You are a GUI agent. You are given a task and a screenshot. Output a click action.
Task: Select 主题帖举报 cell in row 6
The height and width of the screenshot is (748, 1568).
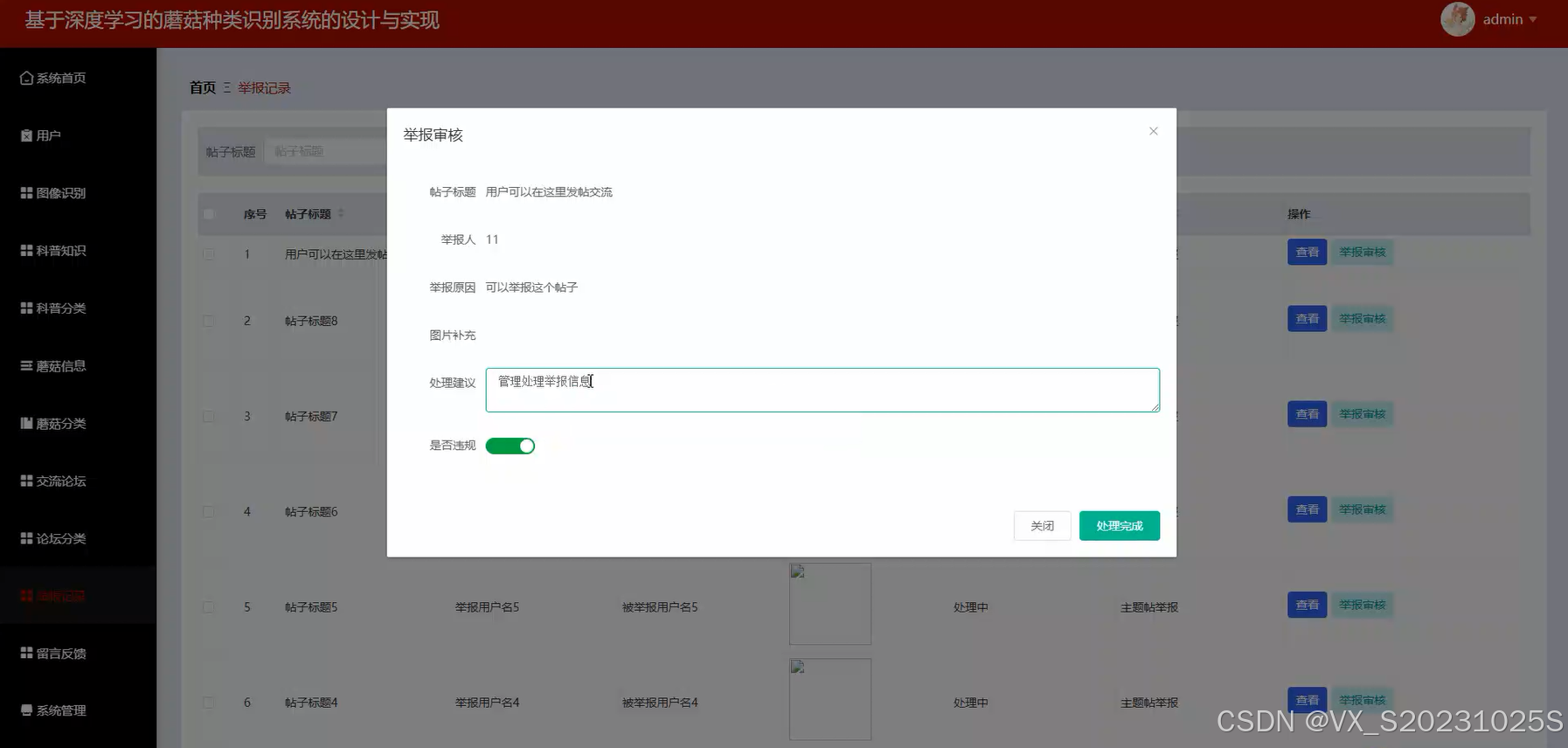point(1149,703)
